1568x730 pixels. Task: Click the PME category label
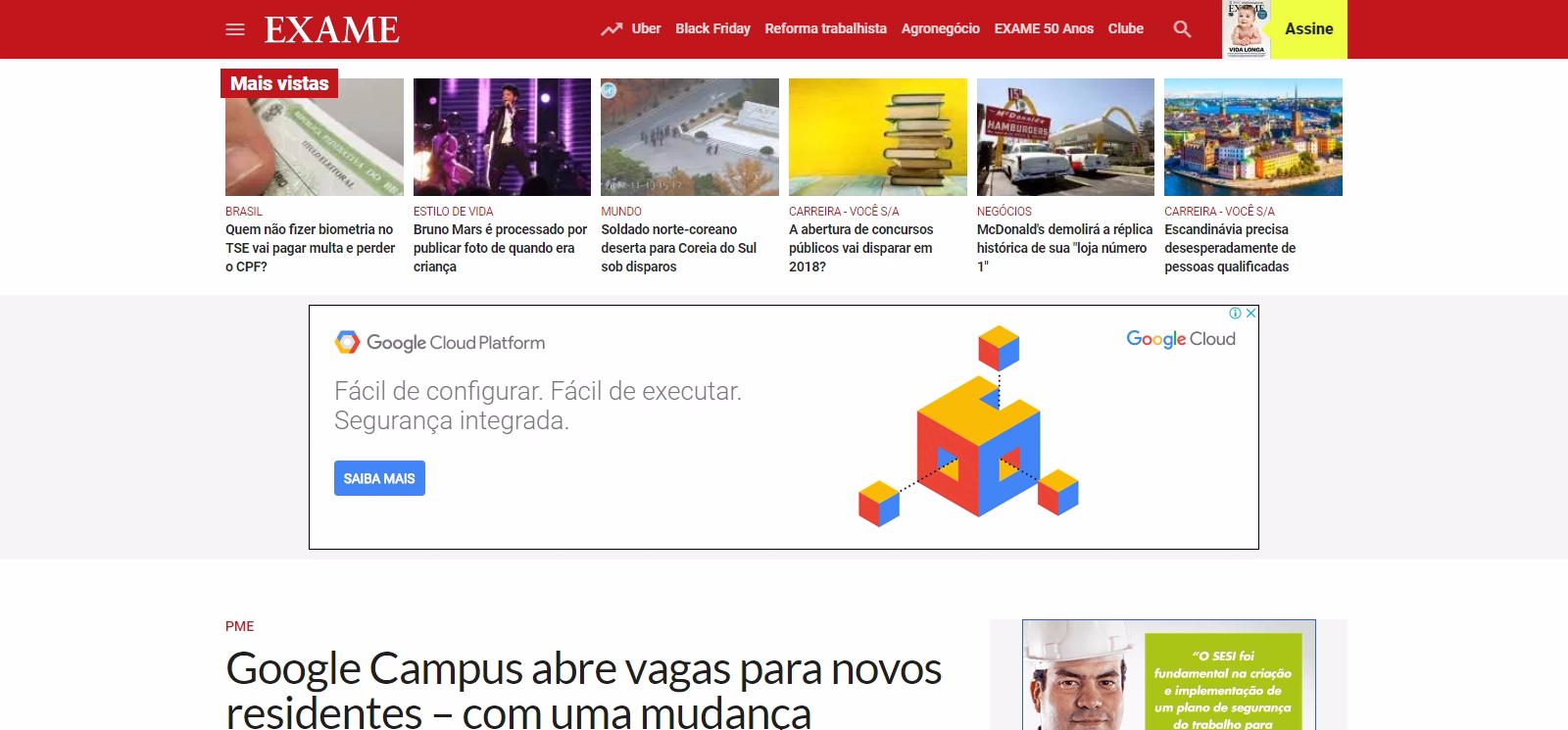pos(240,626)
